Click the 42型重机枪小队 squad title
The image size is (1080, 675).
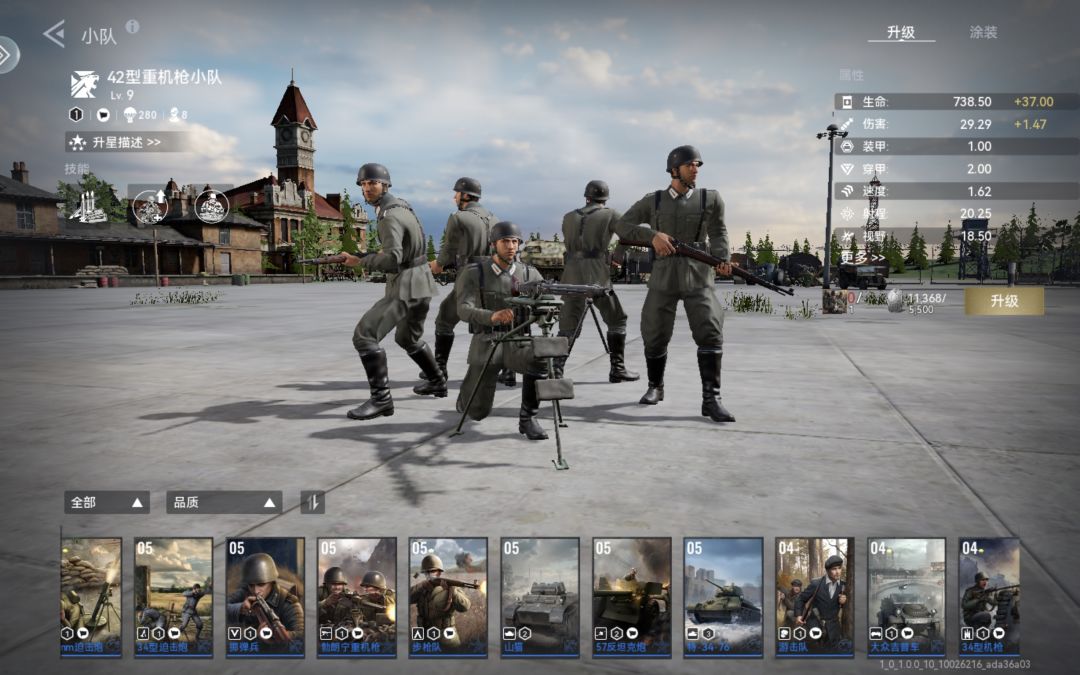coord(164,77)
